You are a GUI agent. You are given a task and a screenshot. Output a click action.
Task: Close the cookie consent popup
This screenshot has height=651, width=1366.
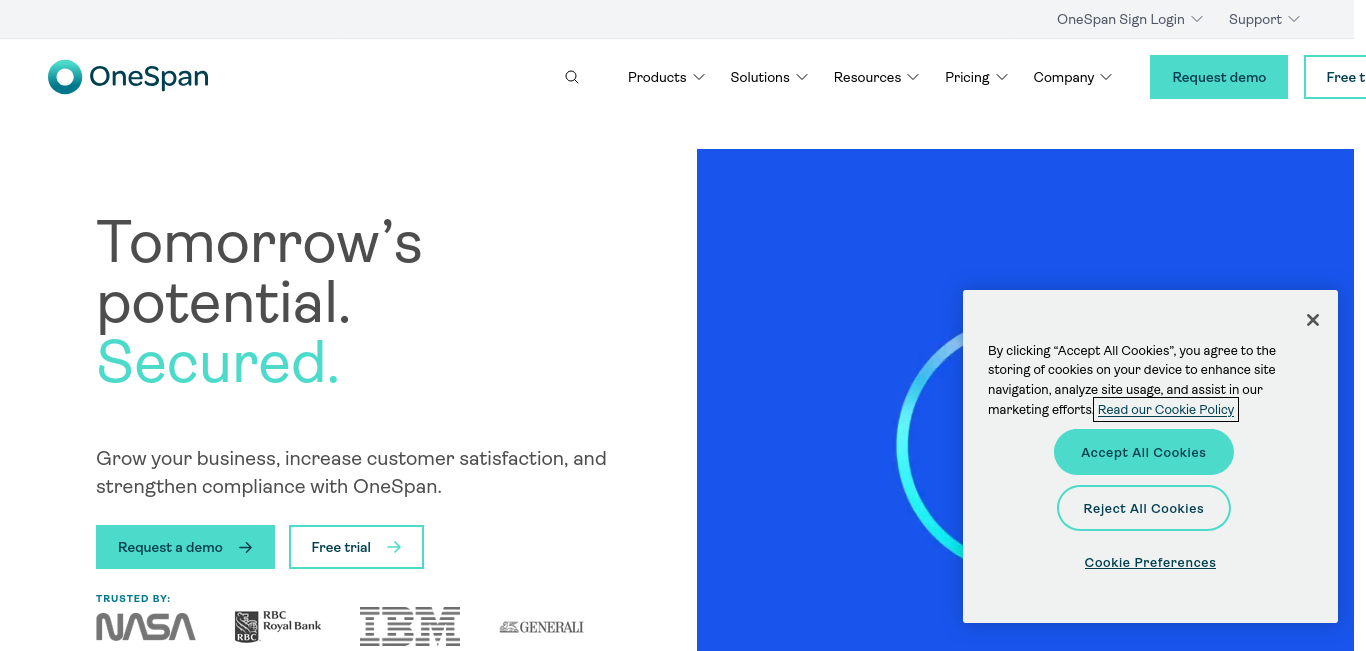coord(1313,320)
